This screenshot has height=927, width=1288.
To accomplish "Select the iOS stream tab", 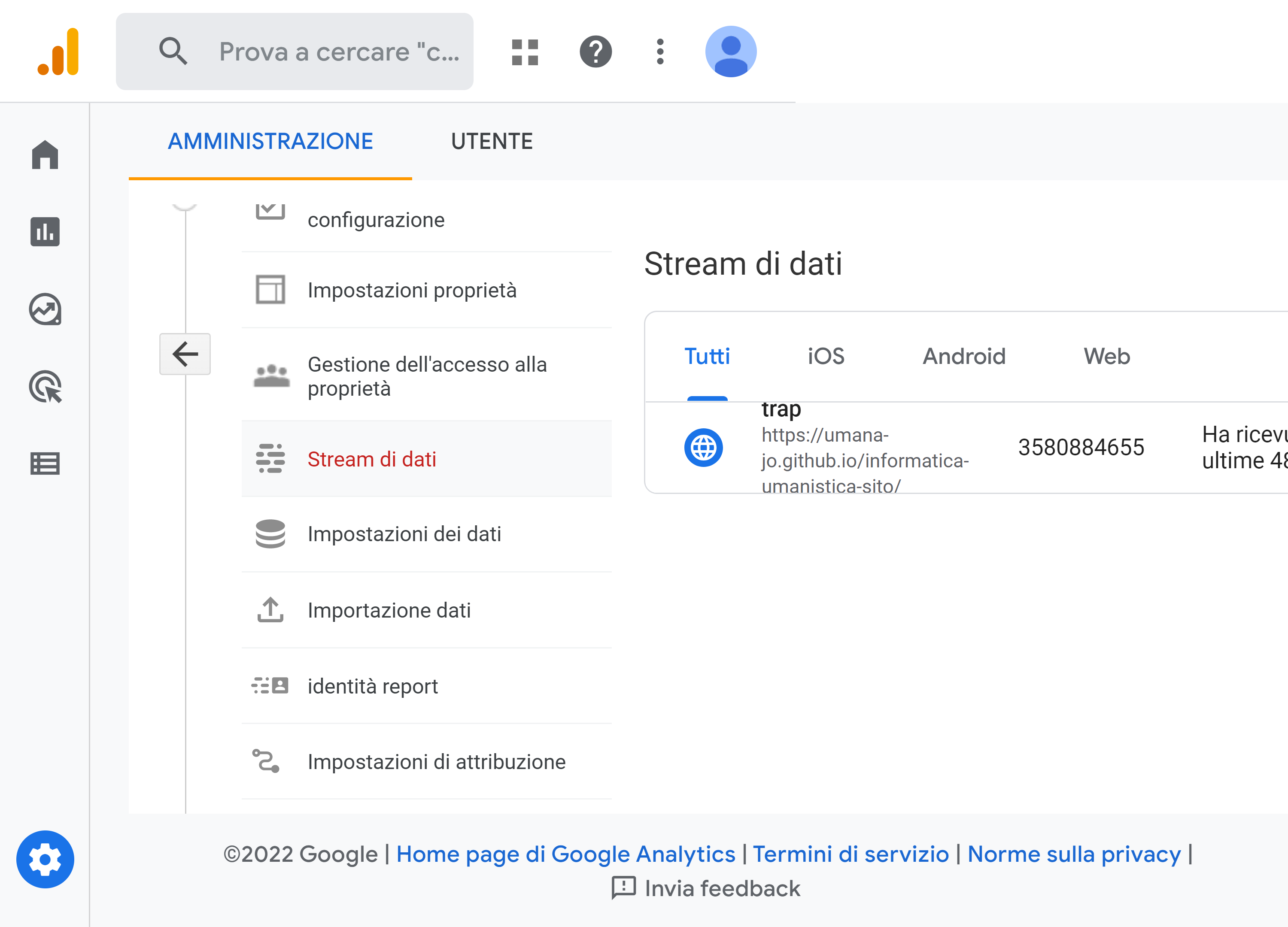I will (x=826, y=357).
